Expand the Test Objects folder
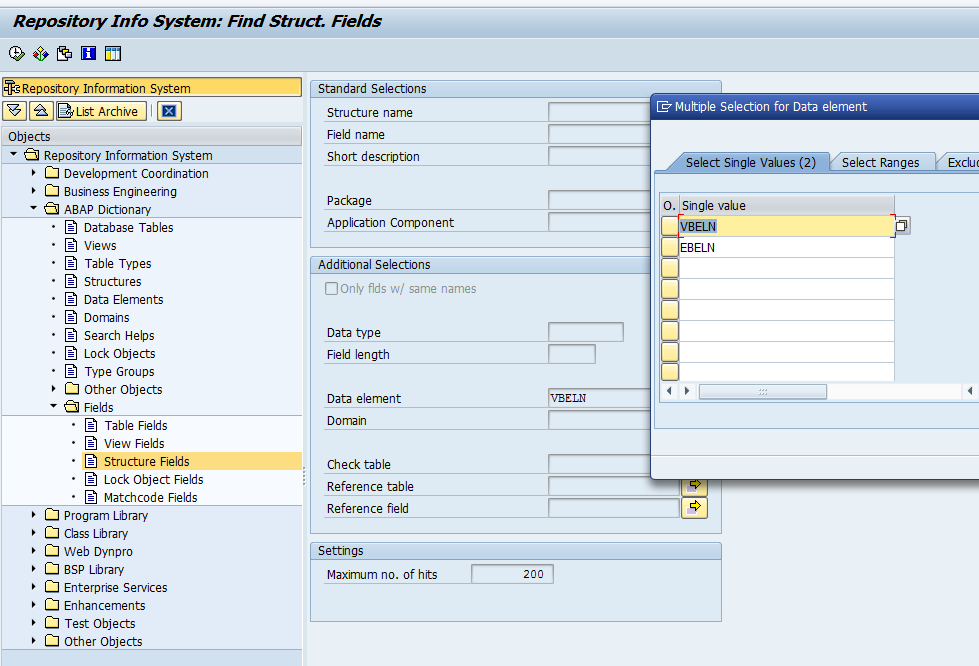The height and width of the screenshot is (666, 979). pyautogui.click(x=34, y=623)
